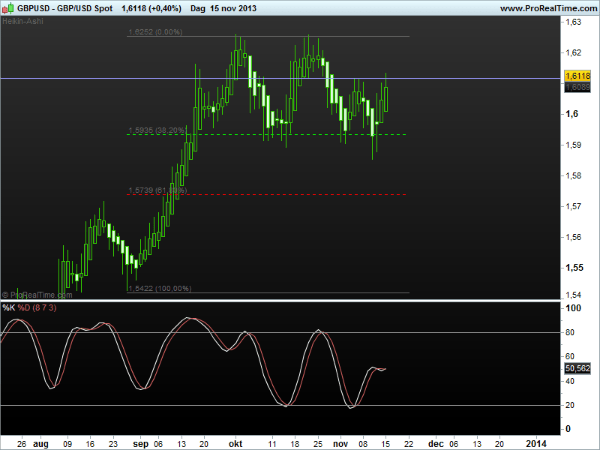Viewport: 600px width, 450px height.
Task: Click the 1,55 price axis label
Action: tap(574, 267)
